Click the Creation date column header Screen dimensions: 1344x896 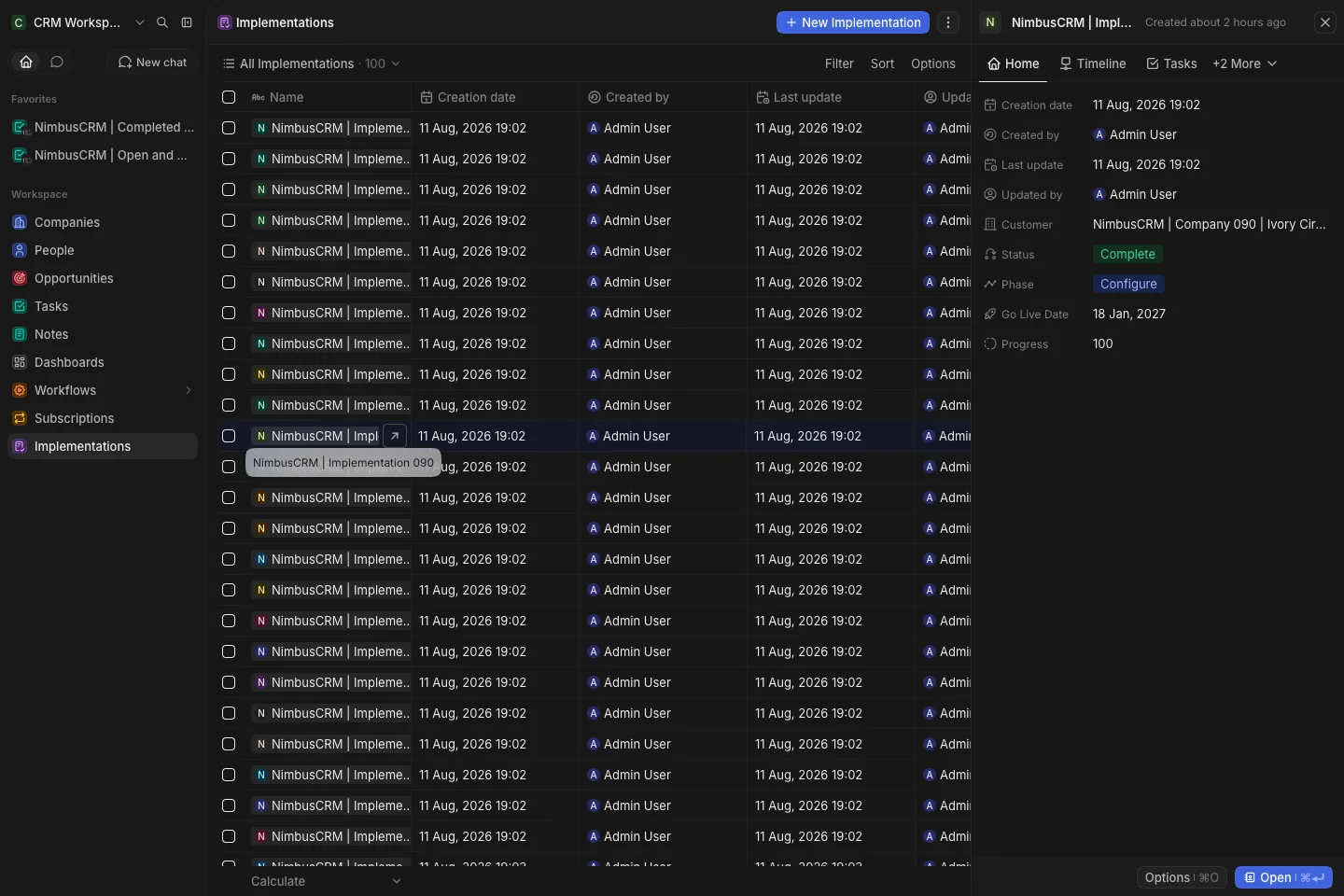tap(495, 97)
